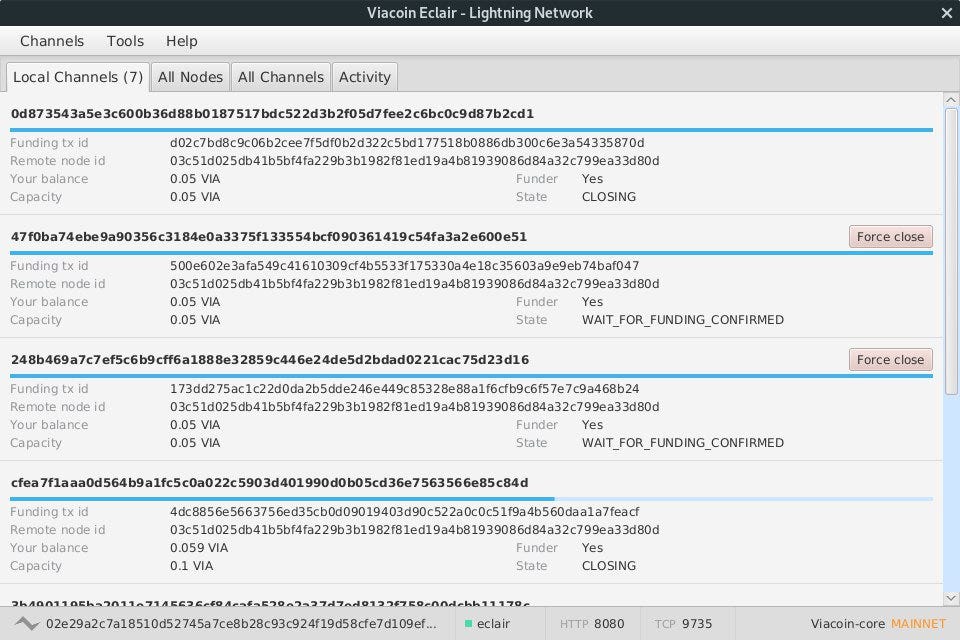Viewport: 960px width, 640px height.
Task: Click the scrollbar down arrow
Action: click(951, 598)
